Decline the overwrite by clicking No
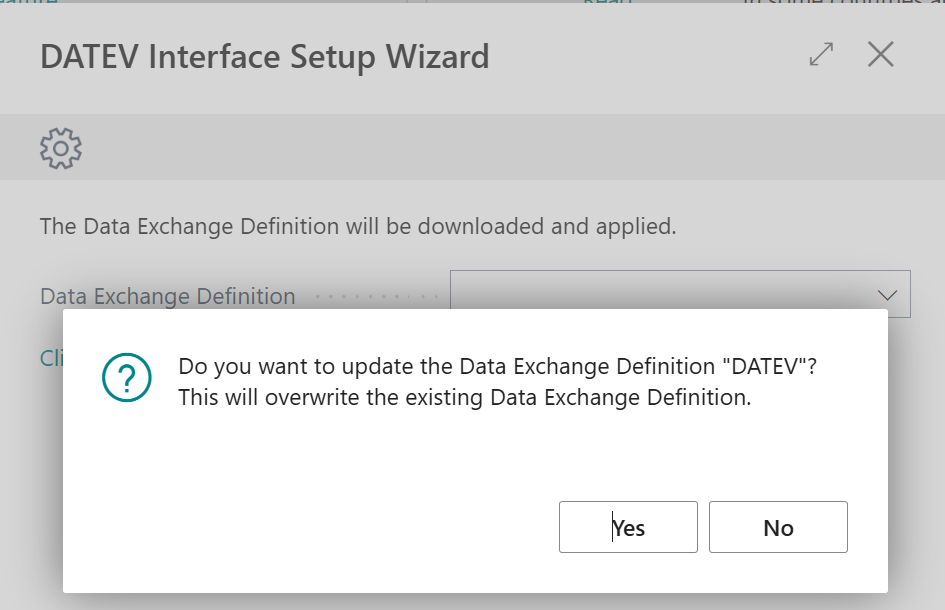This screenshot has width=945, height=610. pos(778,527)
